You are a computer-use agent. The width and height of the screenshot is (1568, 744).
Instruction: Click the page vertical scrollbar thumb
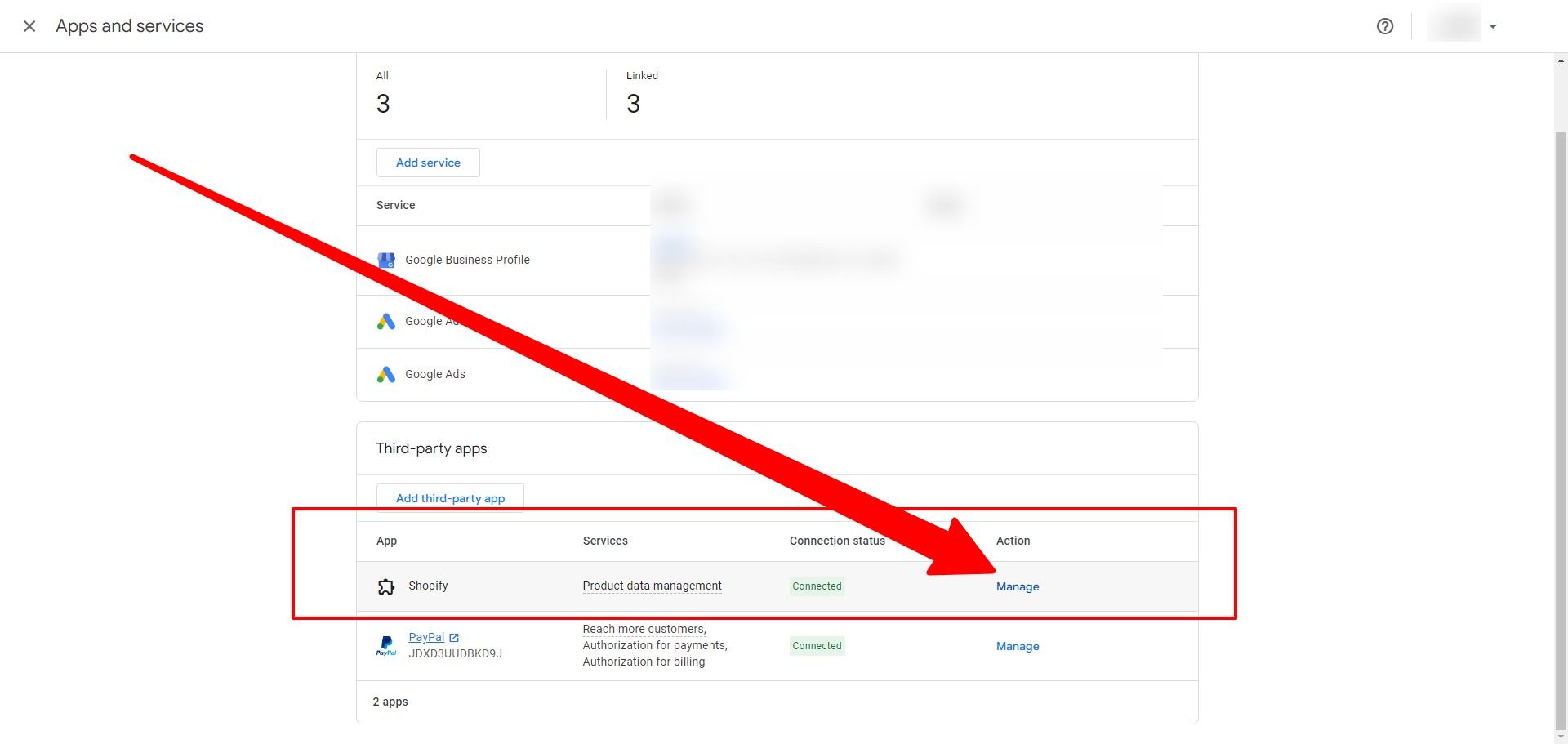(1561, 430)
